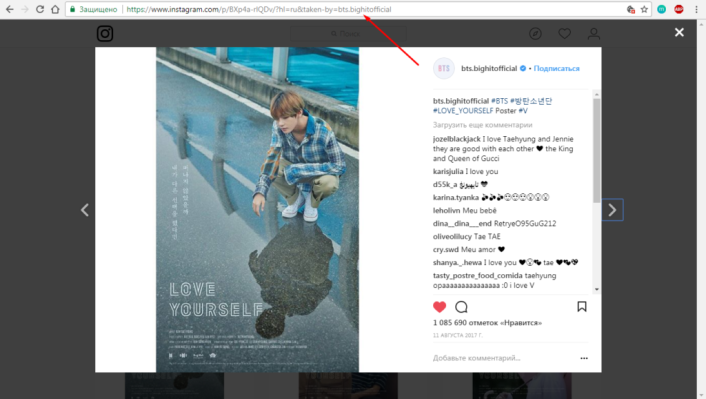706x399 pixels.
Task: Open jozelblackjack commenter profile
Action: click(457, 139)
